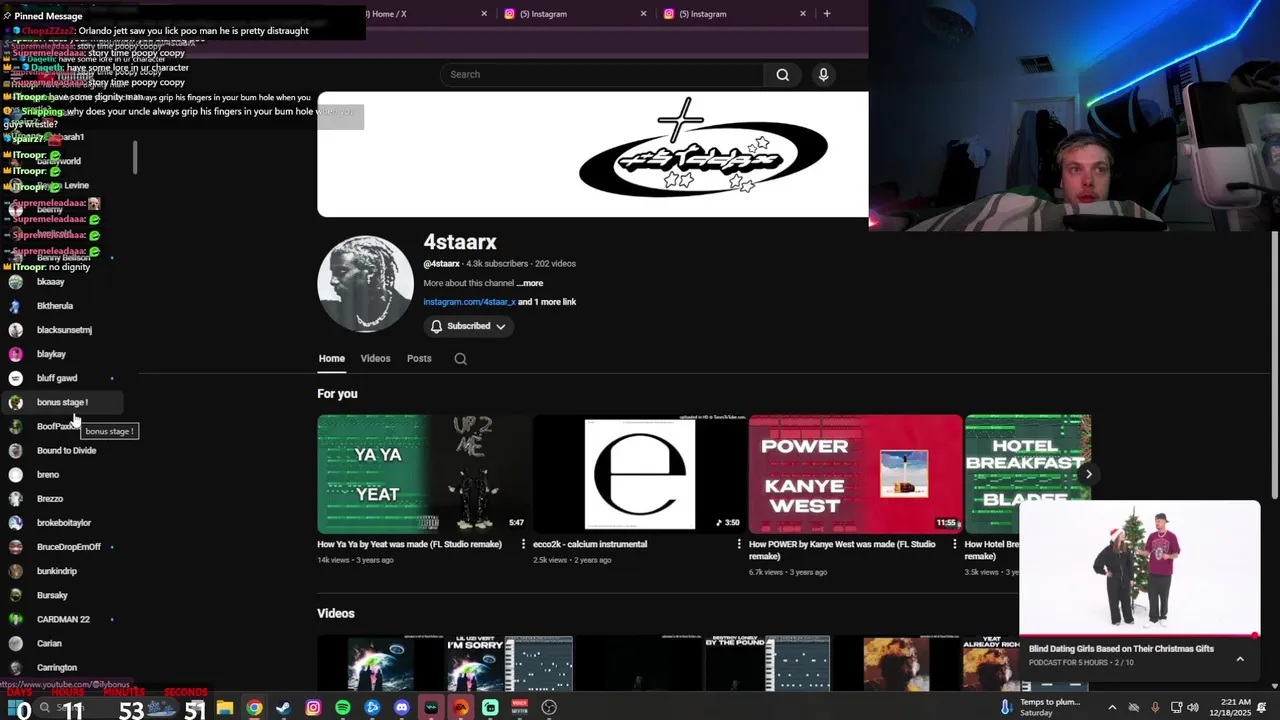Screen dimensions: 1280x720
Task: Open 'CARDMAN 22' in sidebar
Action: coord(62,619)
